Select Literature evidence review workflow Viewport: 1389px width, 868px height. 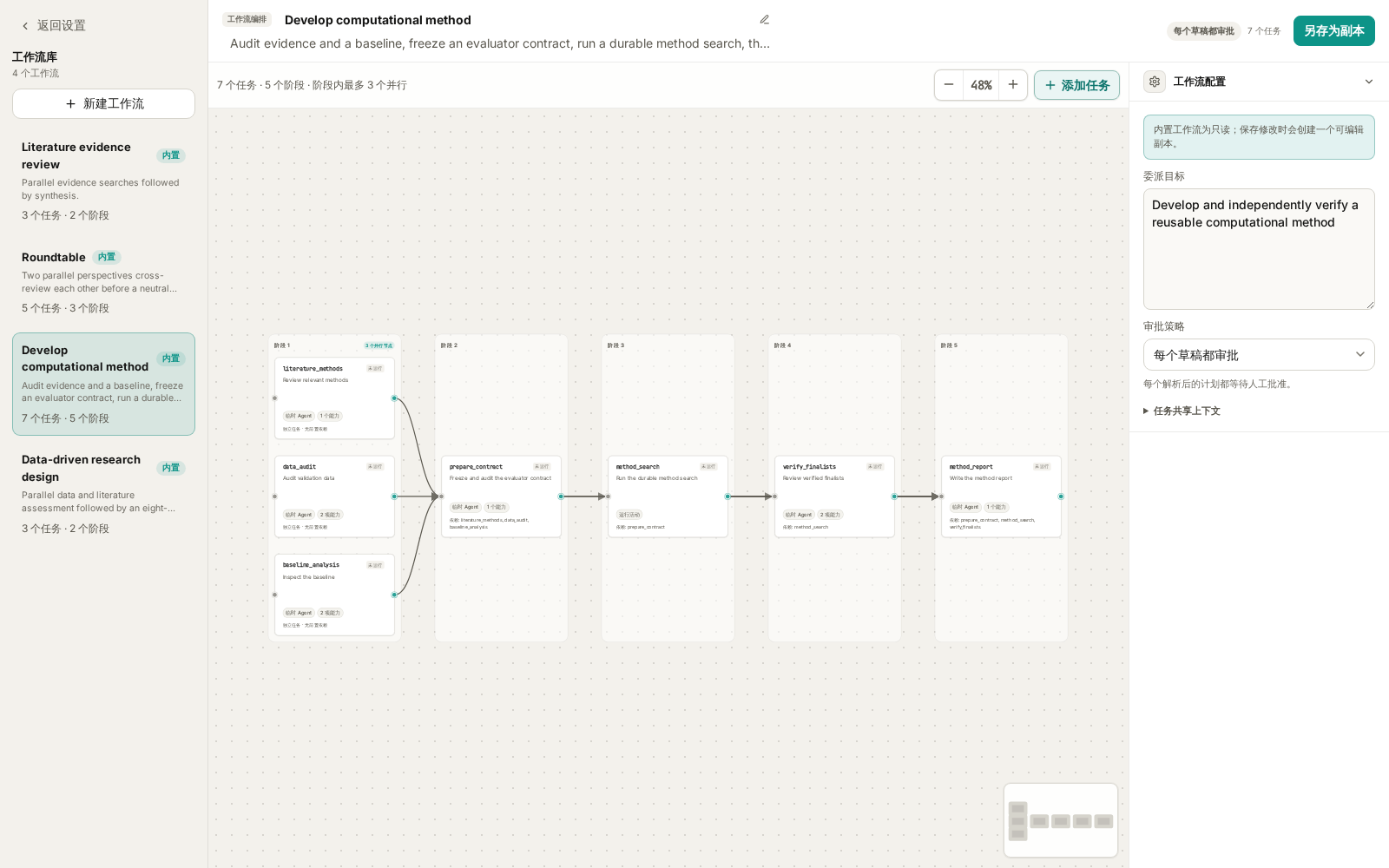tap(103, 181)
